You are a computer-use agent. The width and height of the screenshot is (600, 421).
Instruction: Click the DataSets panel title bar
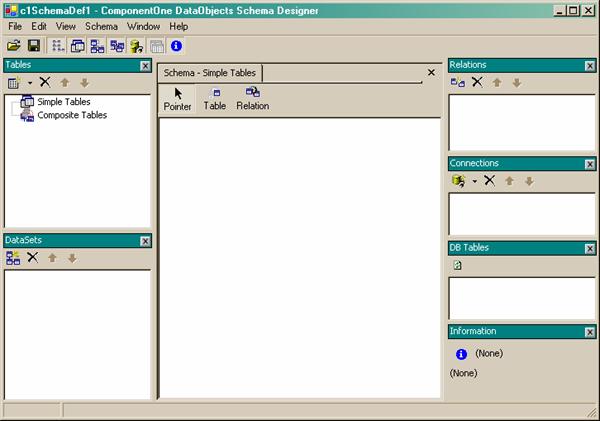click(x=78, y=241)
